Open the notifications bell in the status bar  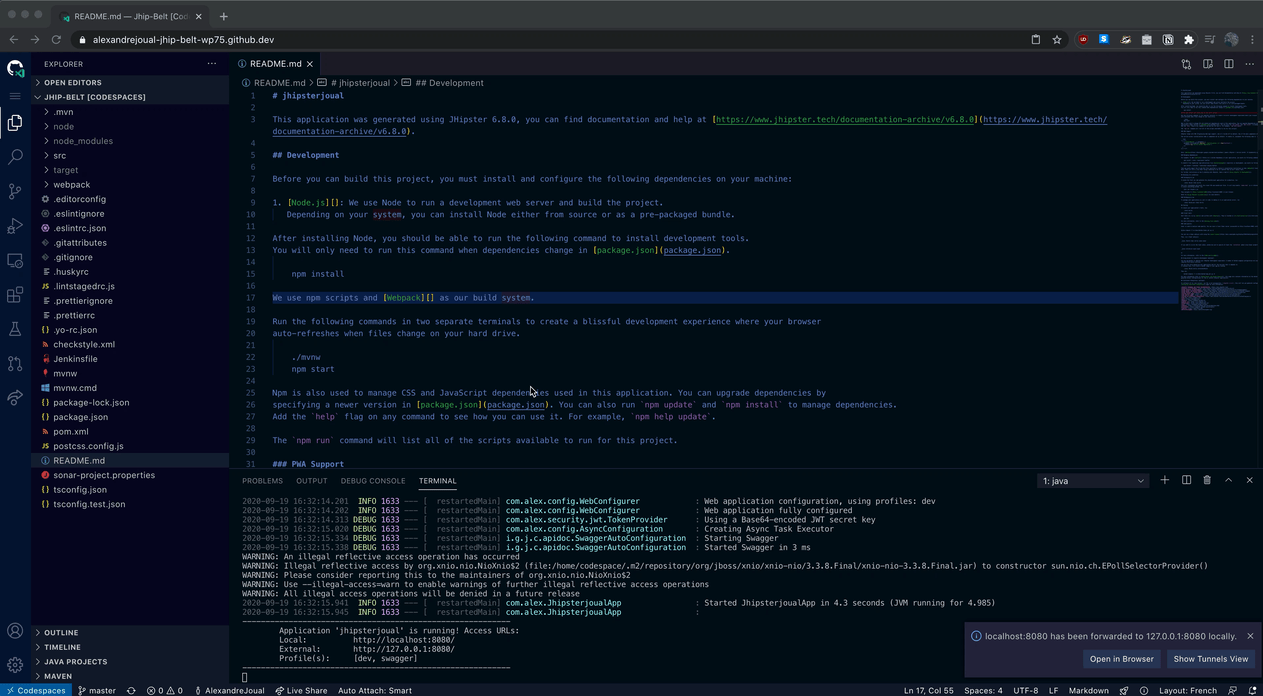point(1252,690)
